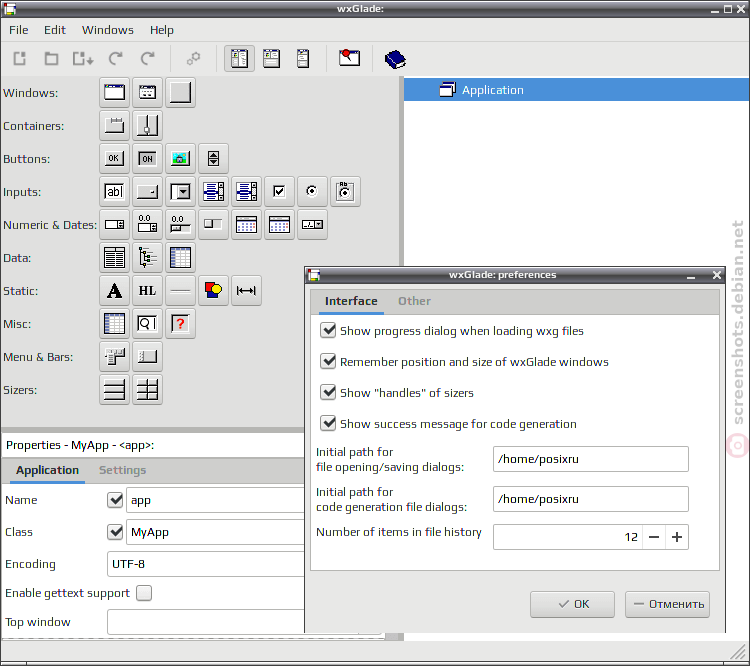
Task: Add a Calendar control widget
Action: [246, 224]
